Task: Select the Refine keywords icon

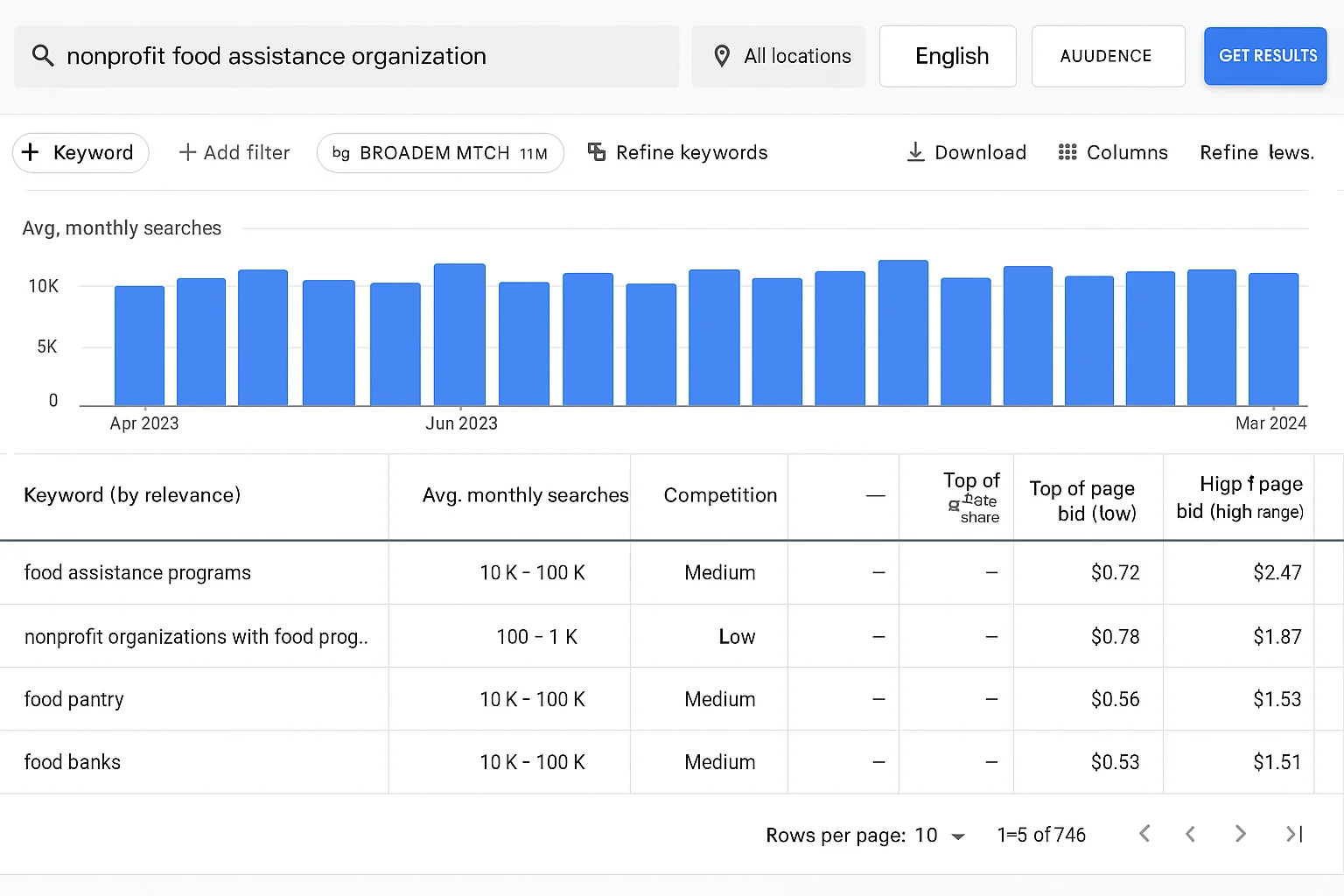Action: (596, 152)
